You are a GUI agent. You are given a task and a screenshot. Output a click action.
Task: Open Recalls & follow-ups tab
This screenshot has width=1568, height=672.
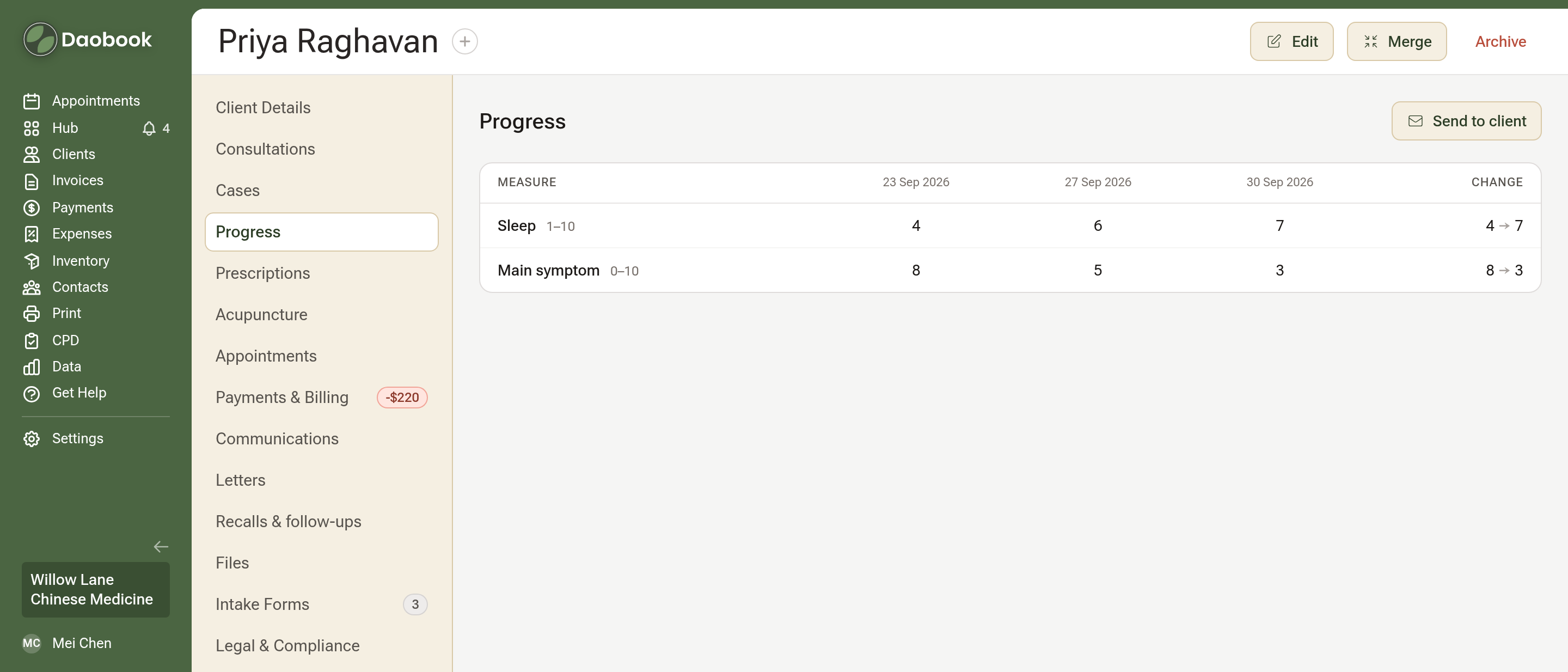(321, 522)
